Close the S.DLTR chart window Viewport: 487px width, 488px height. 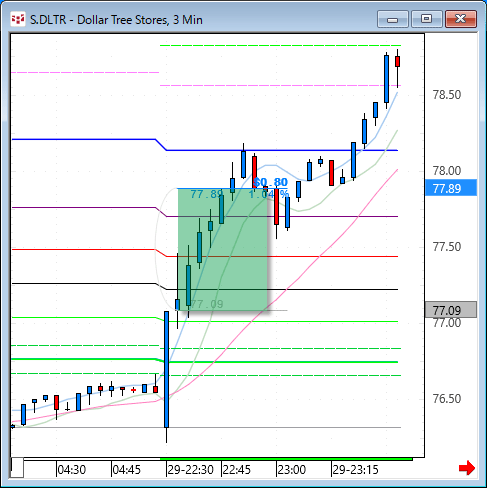461,19
